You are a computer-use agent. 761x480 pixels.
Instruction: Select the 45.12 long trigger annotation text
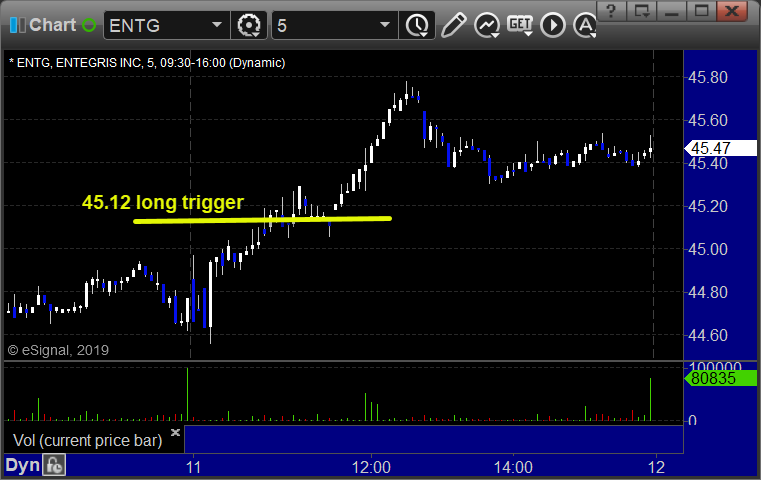point(163,202)
